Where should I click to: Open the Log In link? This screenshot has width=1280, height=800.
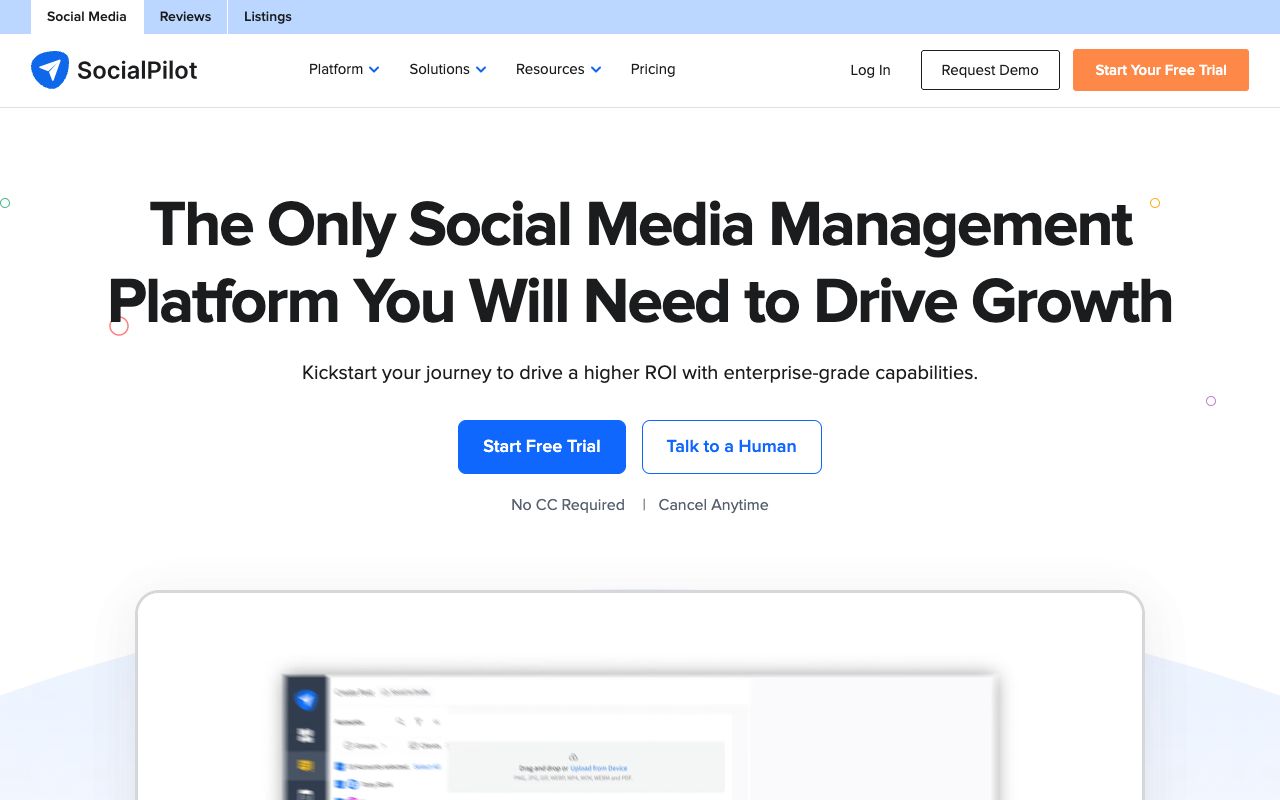870,70
